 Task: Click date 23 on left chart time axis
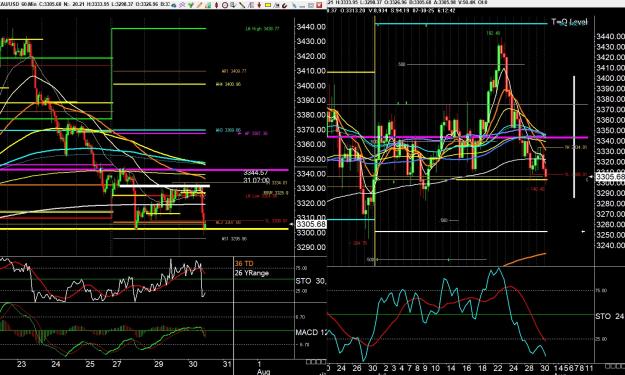point(21,364)
